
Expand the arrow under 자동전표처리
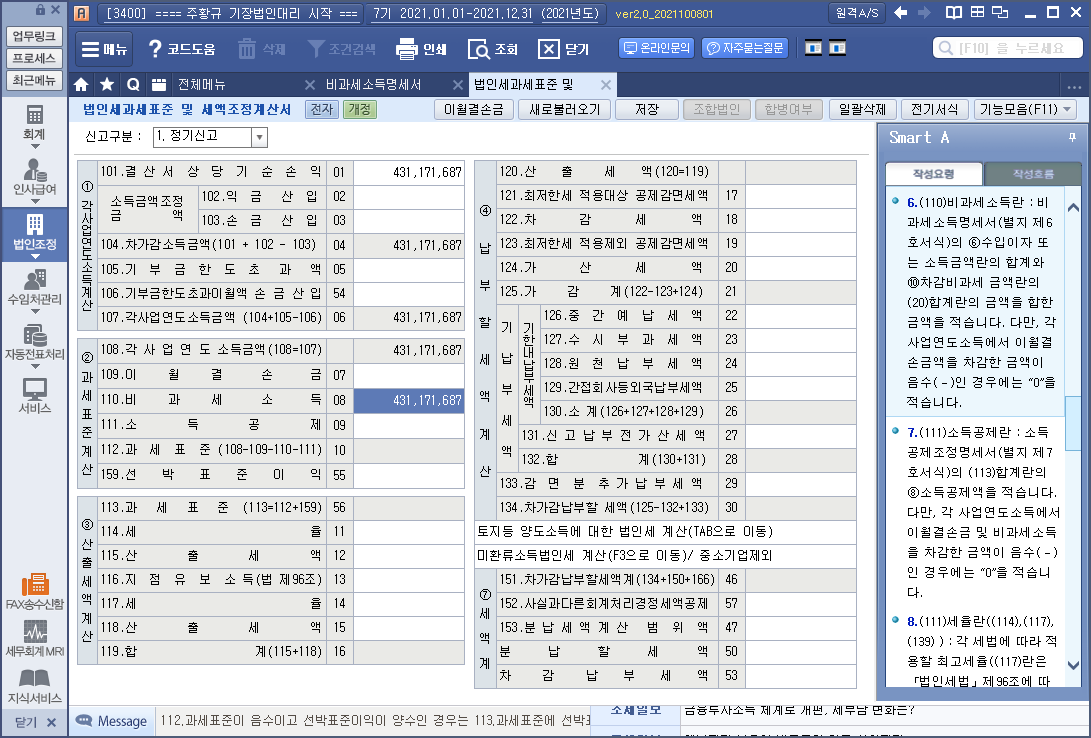[x=34, y=366]
